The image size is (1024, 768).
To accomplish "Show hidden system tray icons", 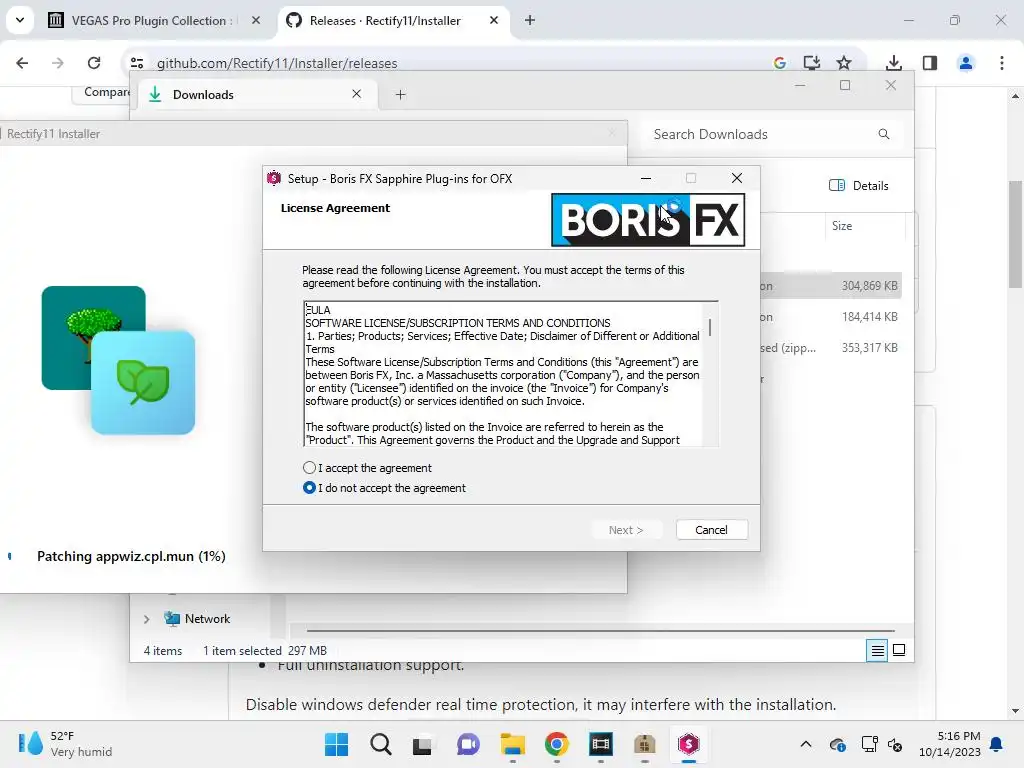I will coord(806,744).
